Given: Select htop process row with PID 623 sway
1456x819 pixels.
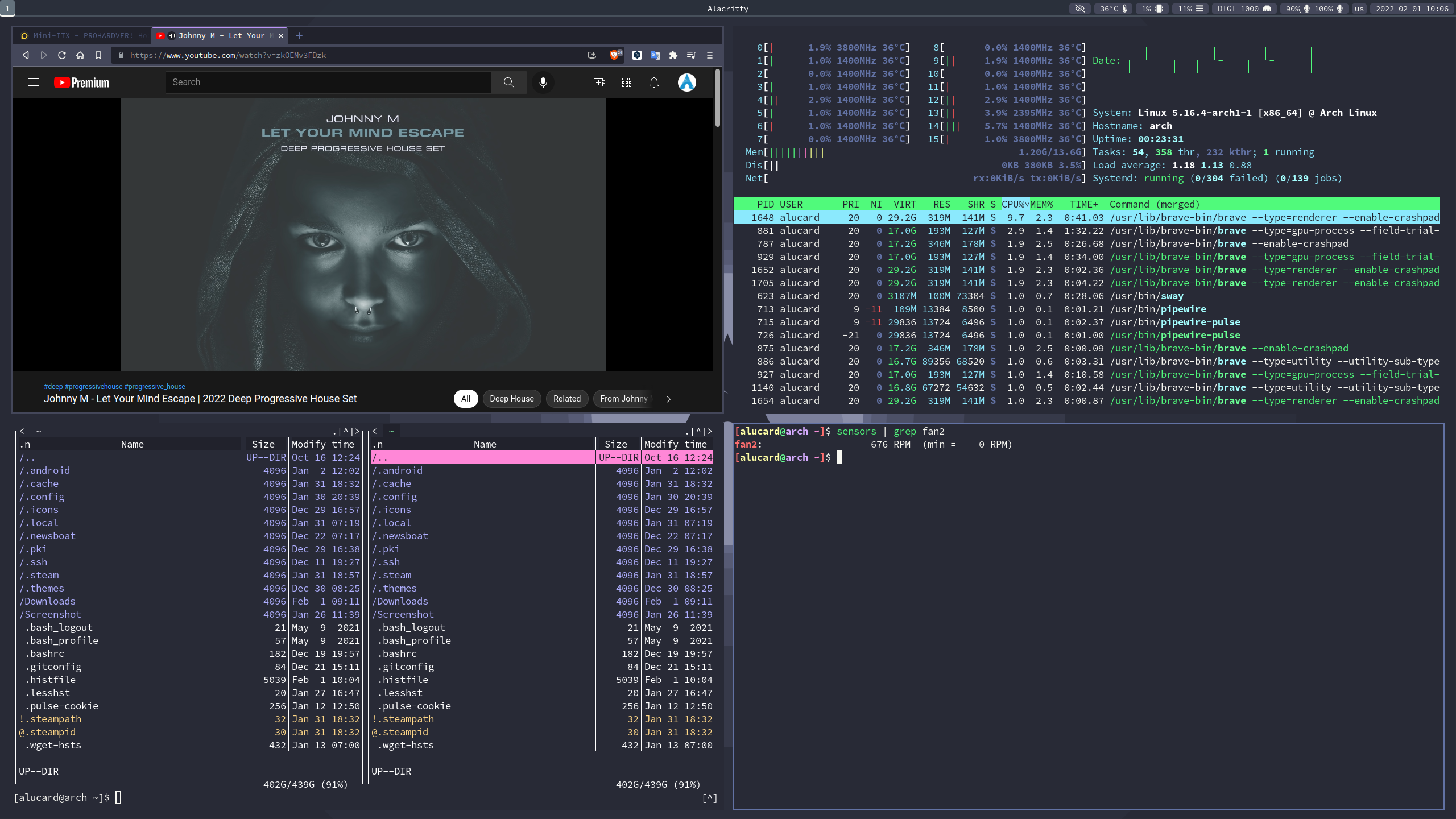Looking at the screenshot, I should pos(1086,296).
